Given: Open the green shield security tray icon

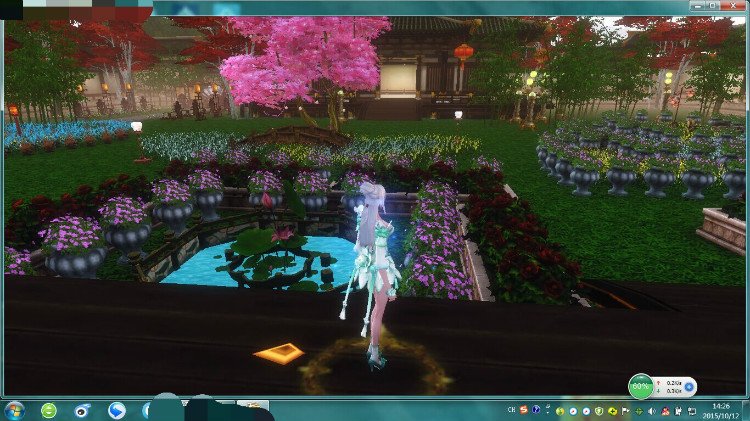Looking at the screenshot, I should 599,411.
